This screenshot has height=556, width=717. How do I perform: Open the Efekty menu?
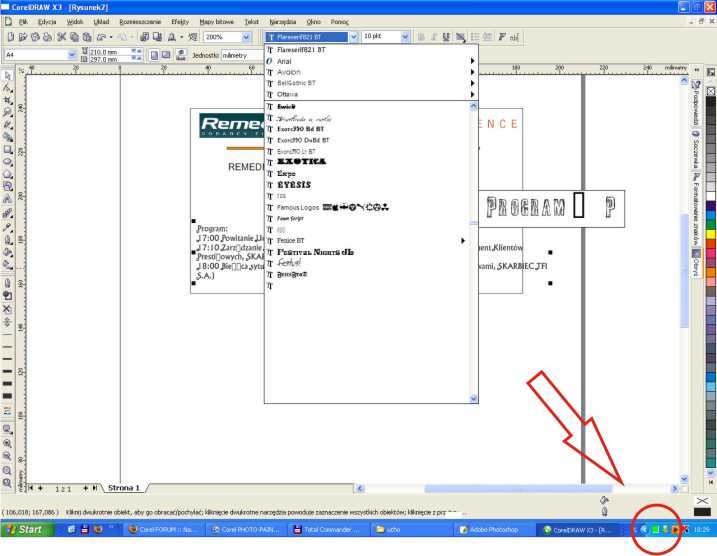coord(180,21)
